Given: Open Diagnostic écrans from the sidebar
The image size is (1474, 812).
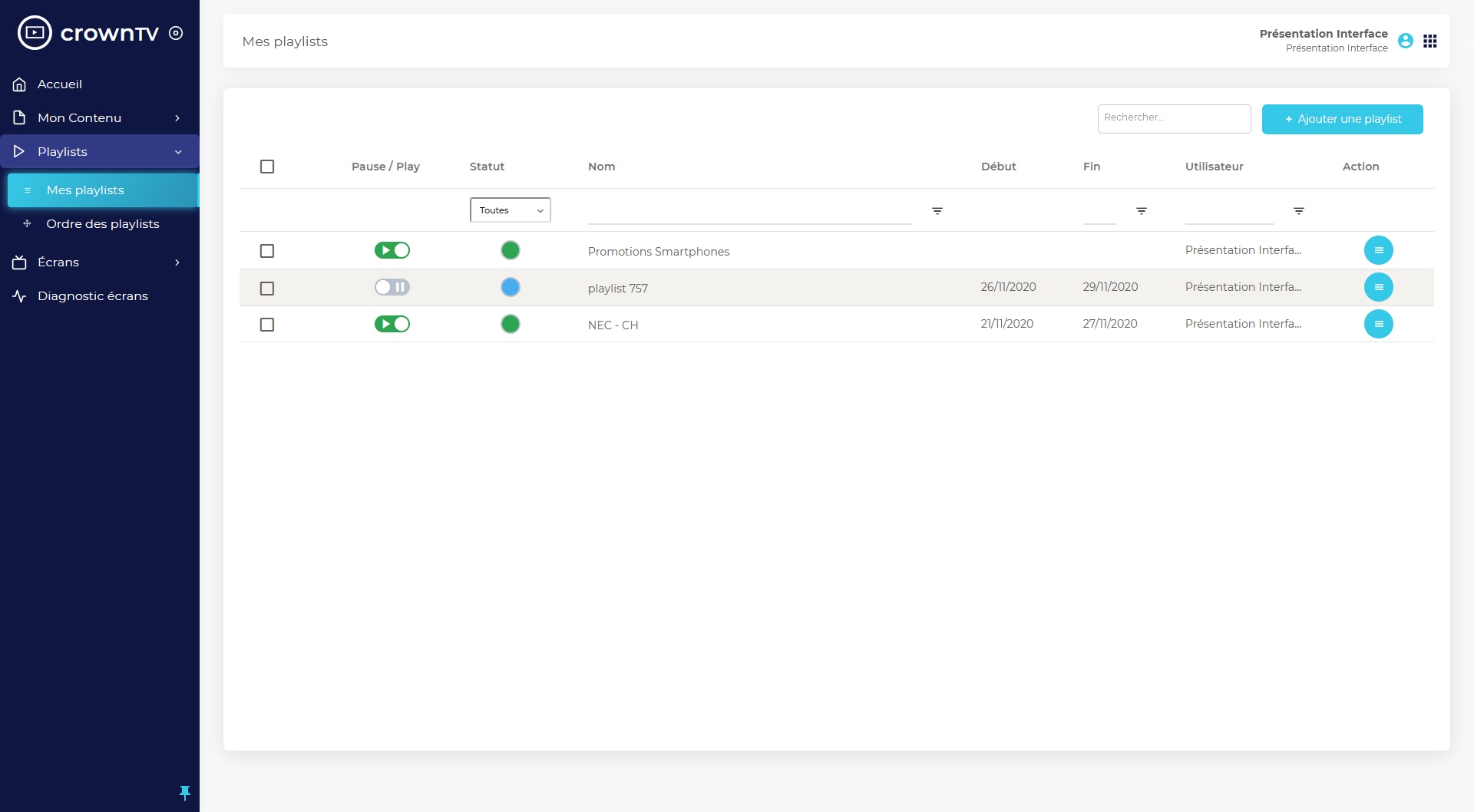Looking at the screenshot, I should [93, 296].
